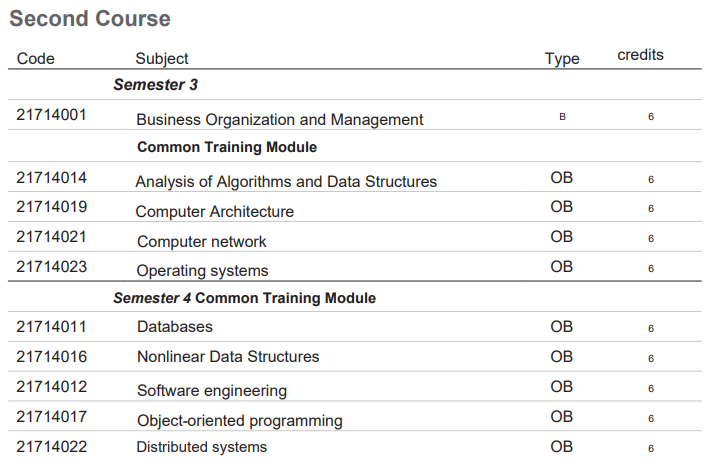Open the Distributed systems subject
The width and height of the screenshot is (709, 475).
(x=202, y=447)
